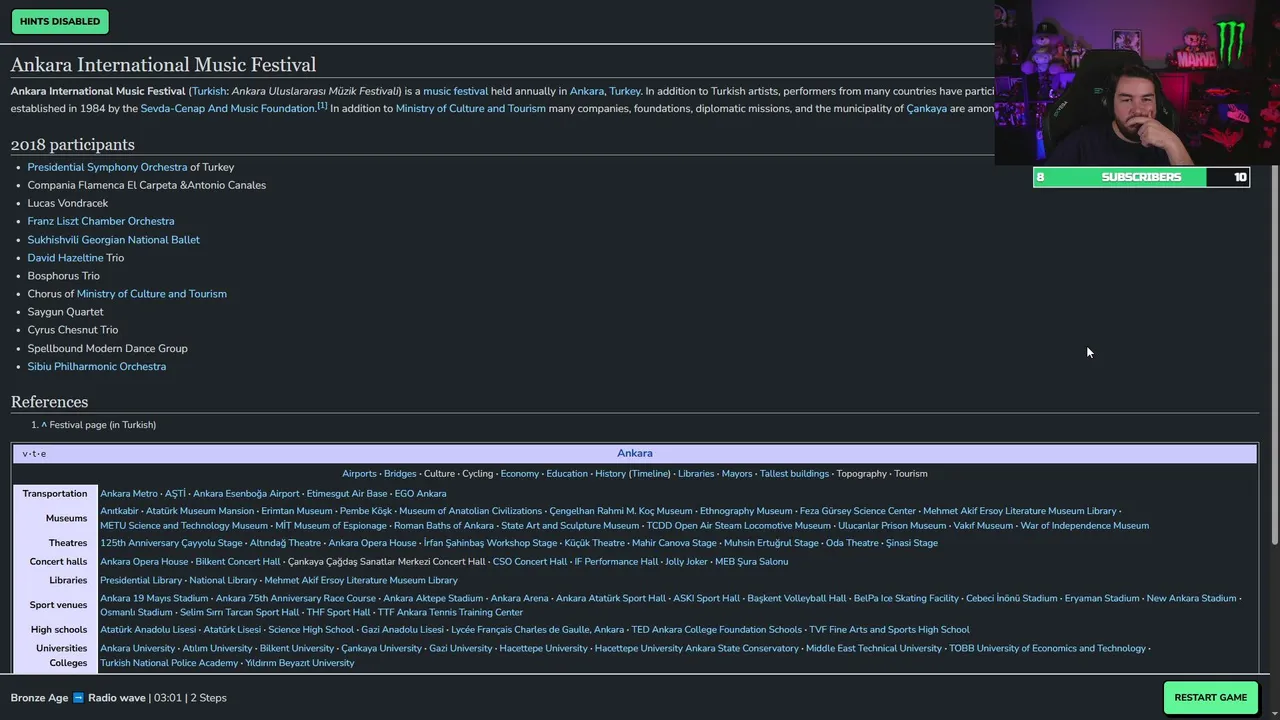Open the Küçük Theatre link
This screenshot has height=720, width=1280.
(594, 543)
